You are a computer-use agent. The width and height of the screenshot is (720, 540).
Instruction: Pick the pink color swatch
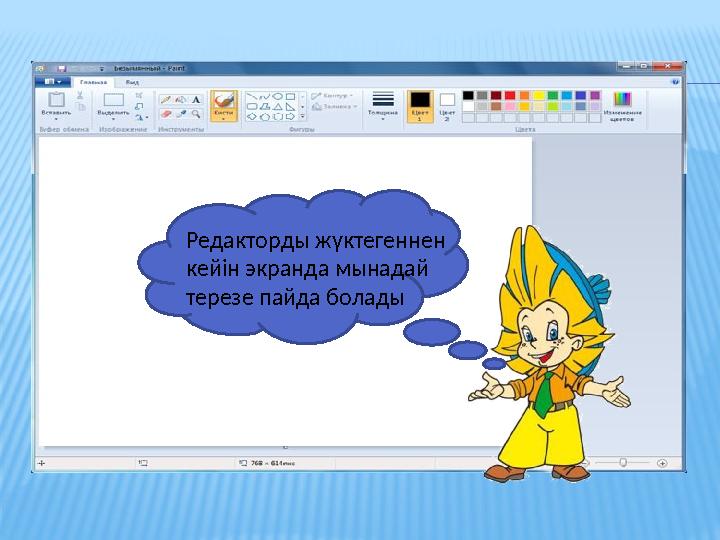[510, 107]
